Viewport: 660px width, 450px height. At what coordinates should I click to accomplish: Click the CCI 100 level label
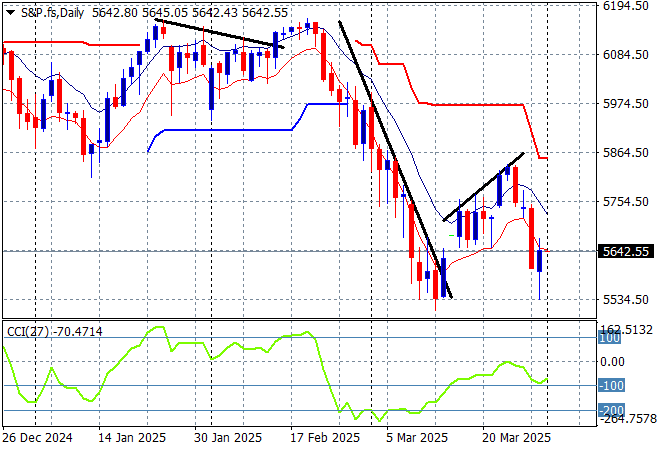(x=609, y=338)
